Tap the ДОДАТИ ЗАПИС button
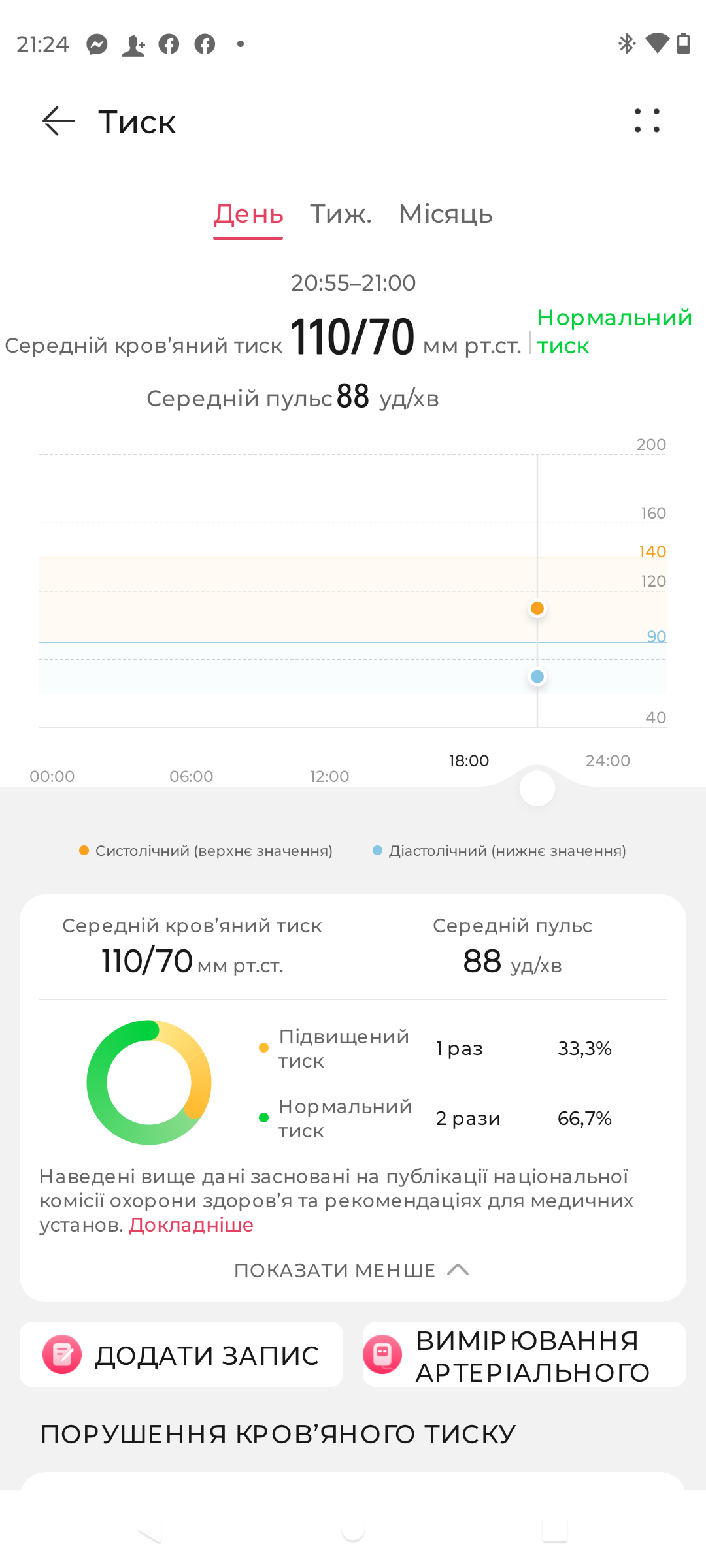The image size is (706, 1568). (181, 1354)
